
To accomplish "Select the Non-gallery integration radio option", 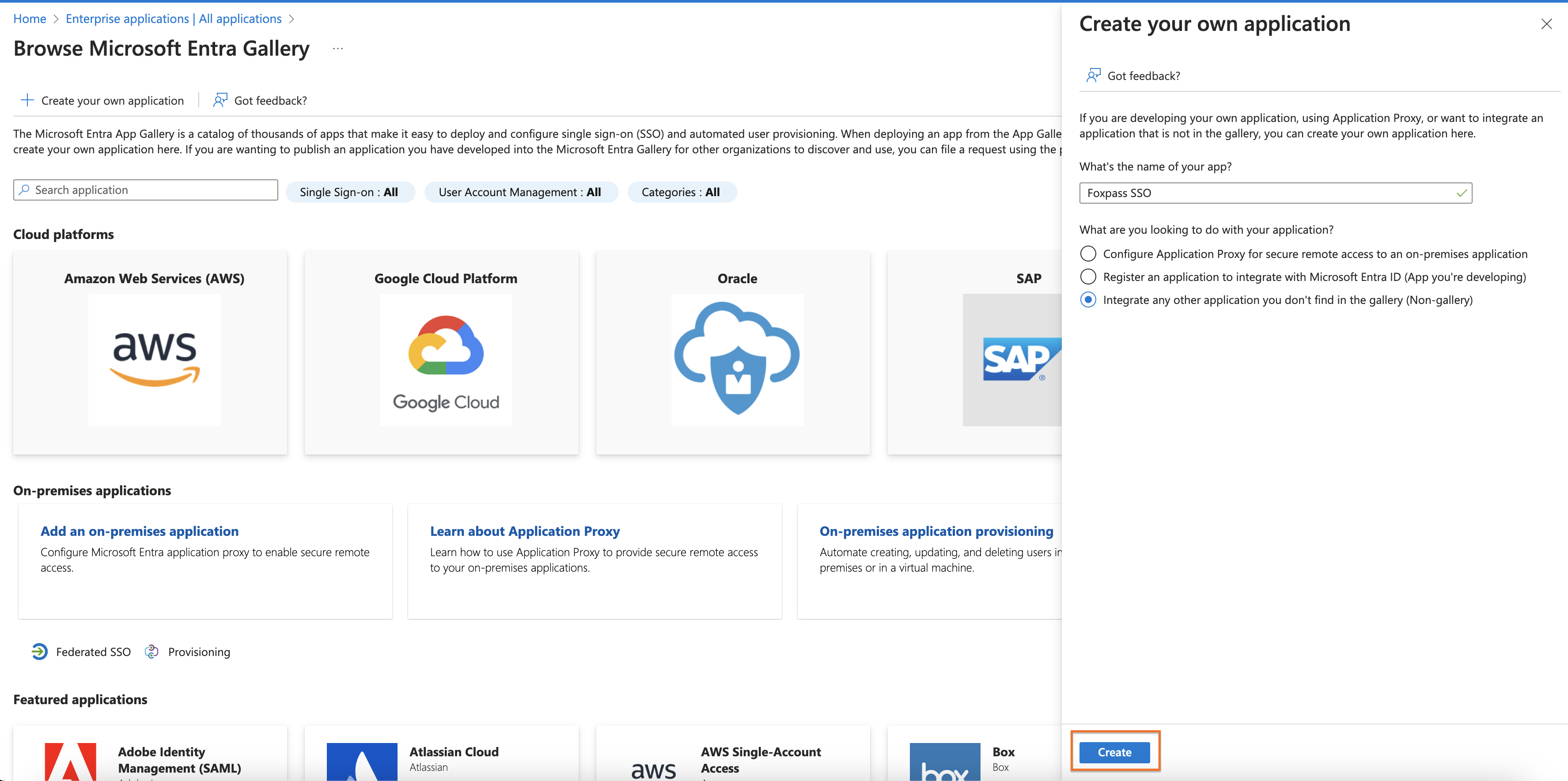I will coord(1088,300).
